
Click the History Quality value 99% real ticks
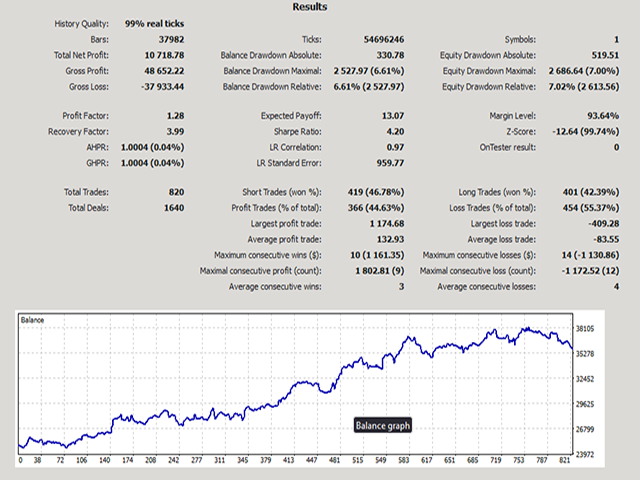154,24
